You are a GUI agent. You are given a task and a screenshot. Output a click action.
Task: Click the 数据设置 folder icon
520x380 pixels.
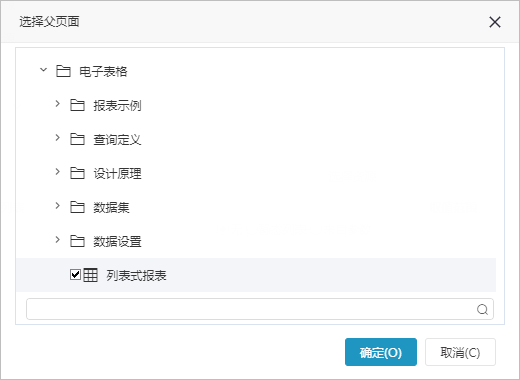(x=77, y=241)
